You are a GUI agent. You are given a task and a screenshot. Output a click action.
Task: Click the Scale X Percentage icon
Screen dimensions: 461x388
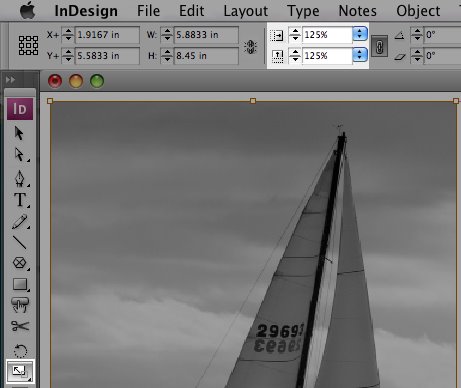277,35
